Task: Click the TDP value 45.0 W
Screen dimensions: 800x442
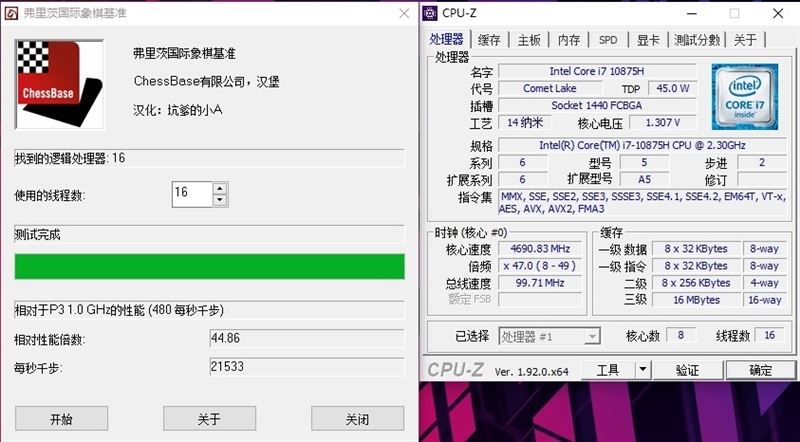Action: point(672,88)
